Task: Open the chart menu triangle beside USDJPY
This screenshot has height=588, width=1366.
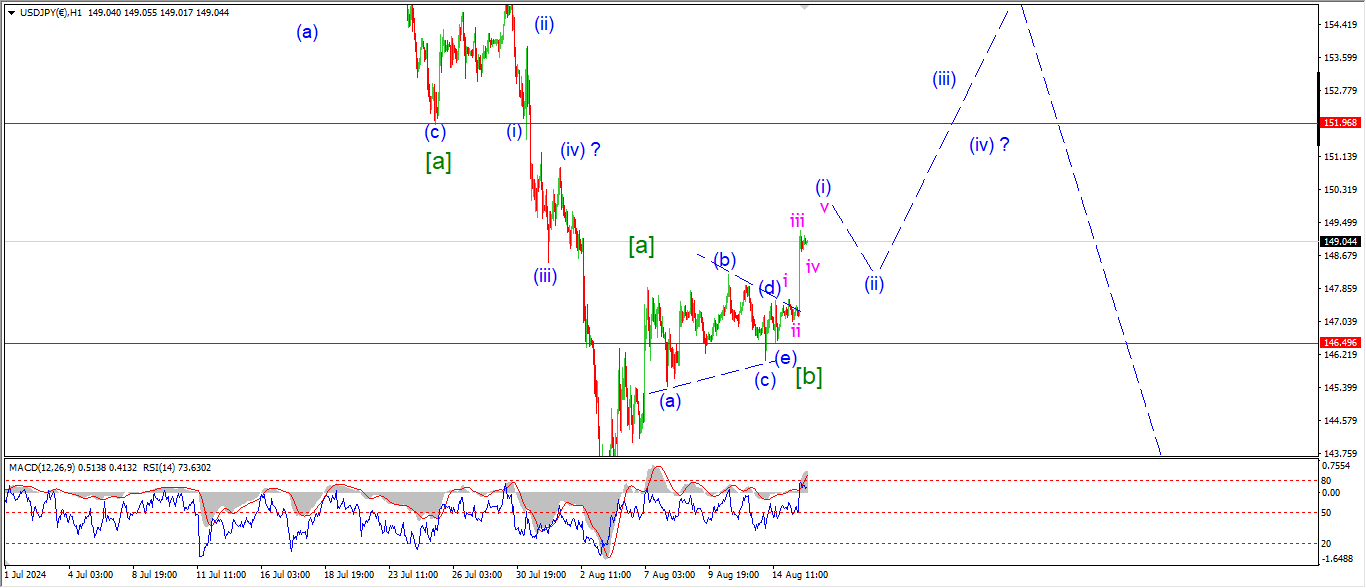Action: pyautogui.click(x=10, y=13)
